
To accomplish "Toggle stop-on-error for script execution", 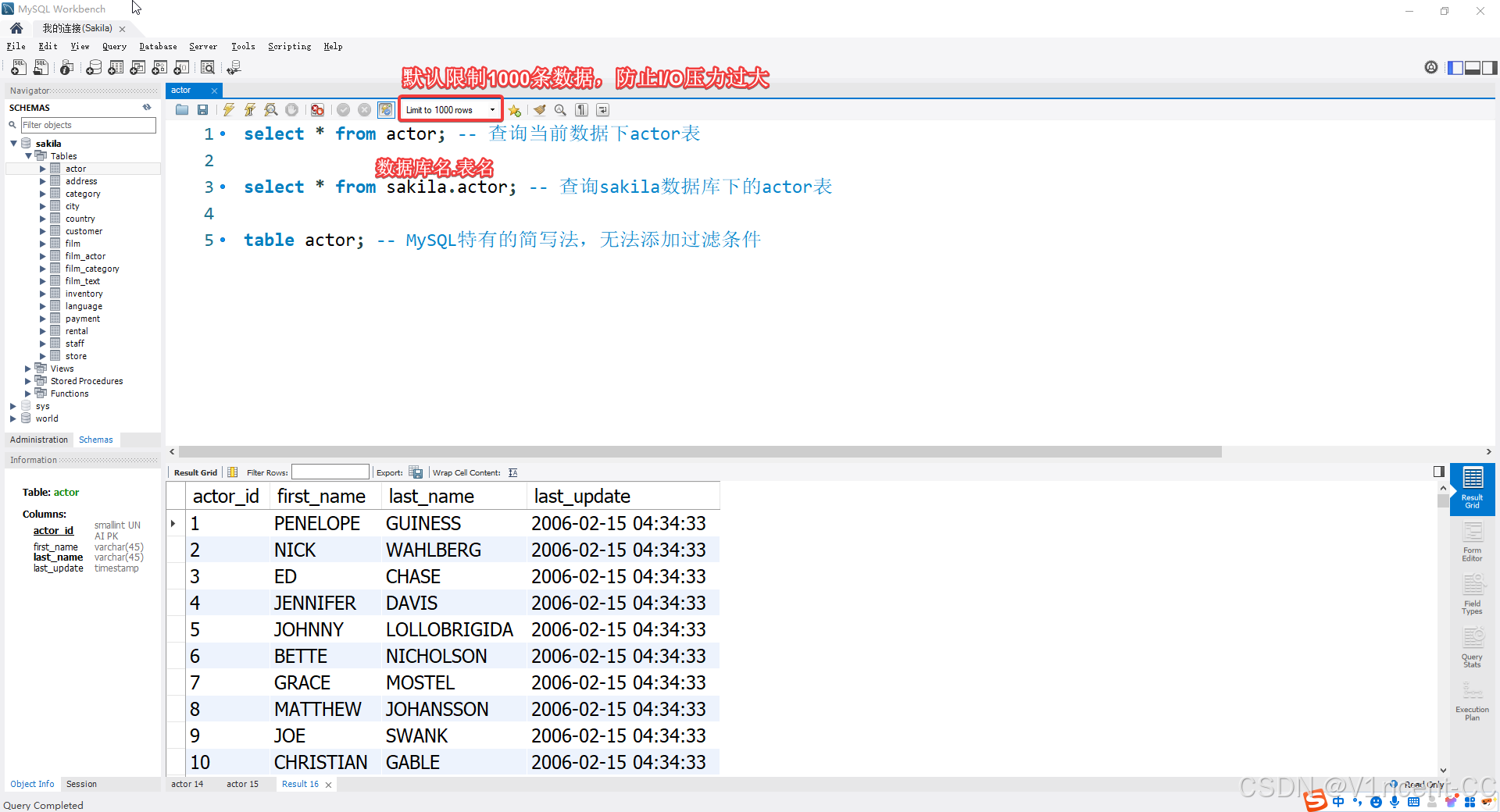I will (317, 110).
